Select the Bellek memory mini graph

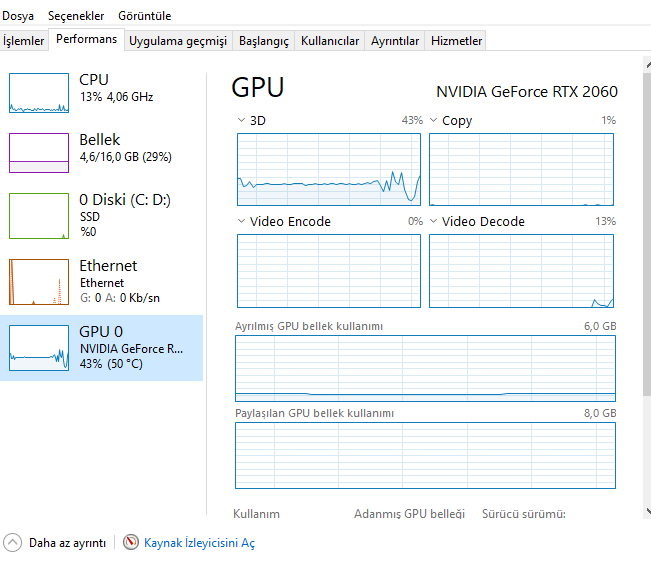[x=36, y=153]
